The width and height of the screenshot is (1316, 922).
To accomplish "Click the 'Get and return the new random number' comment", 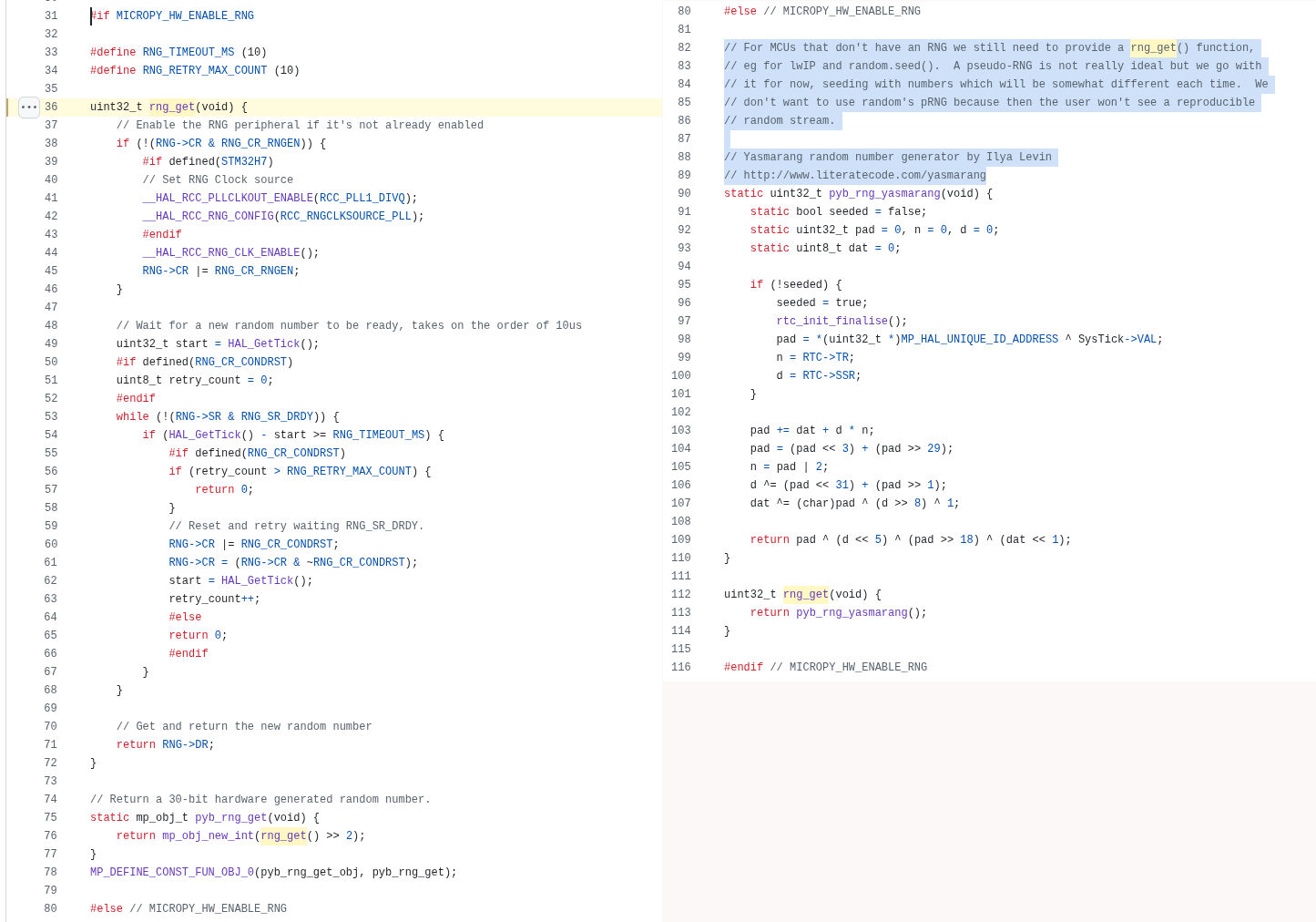I will coord(244,726).
